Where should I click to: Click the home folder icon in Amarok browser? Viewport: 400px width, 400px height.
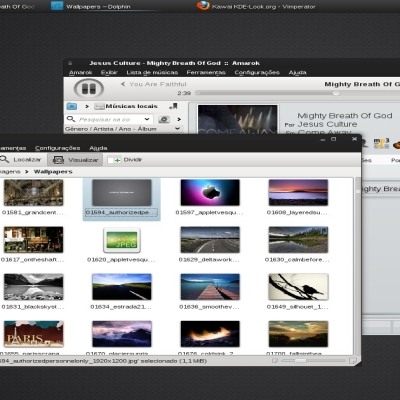point(72,106)
